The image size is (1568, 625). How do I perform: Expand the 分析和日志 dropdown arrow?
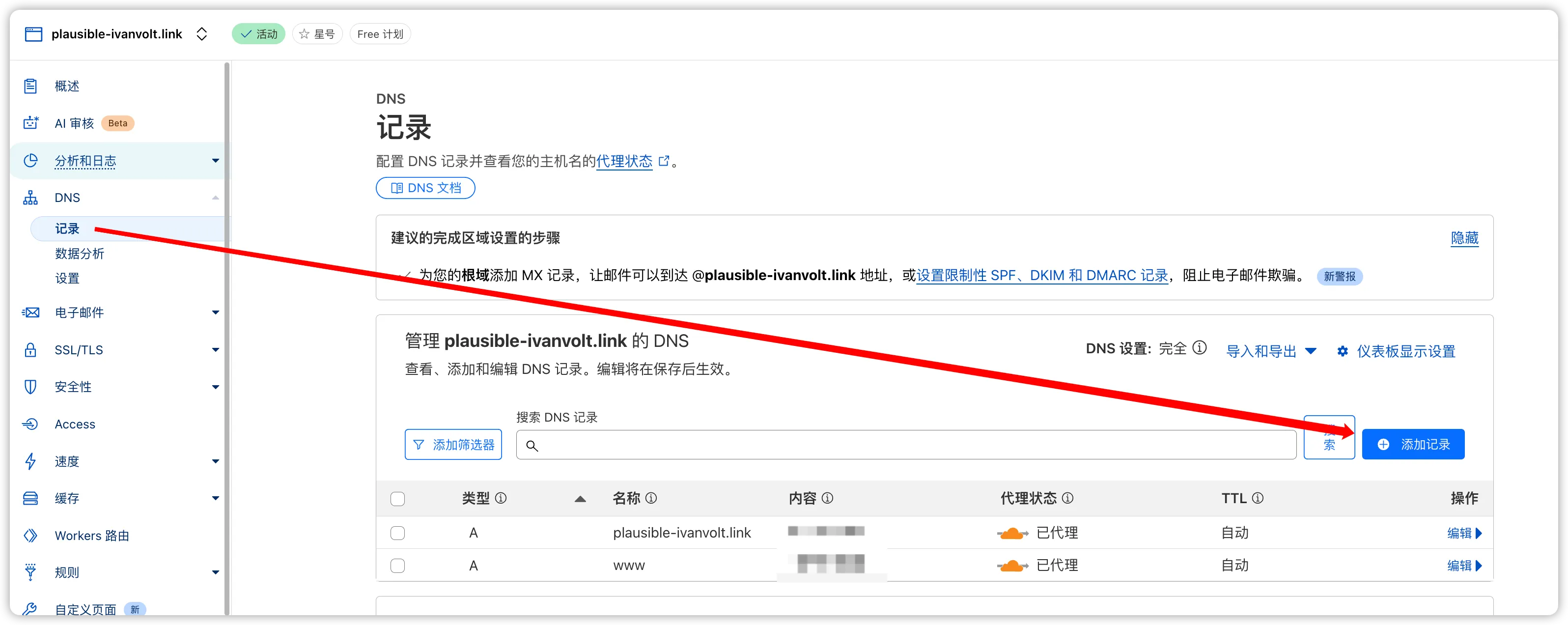click(215, 161)
